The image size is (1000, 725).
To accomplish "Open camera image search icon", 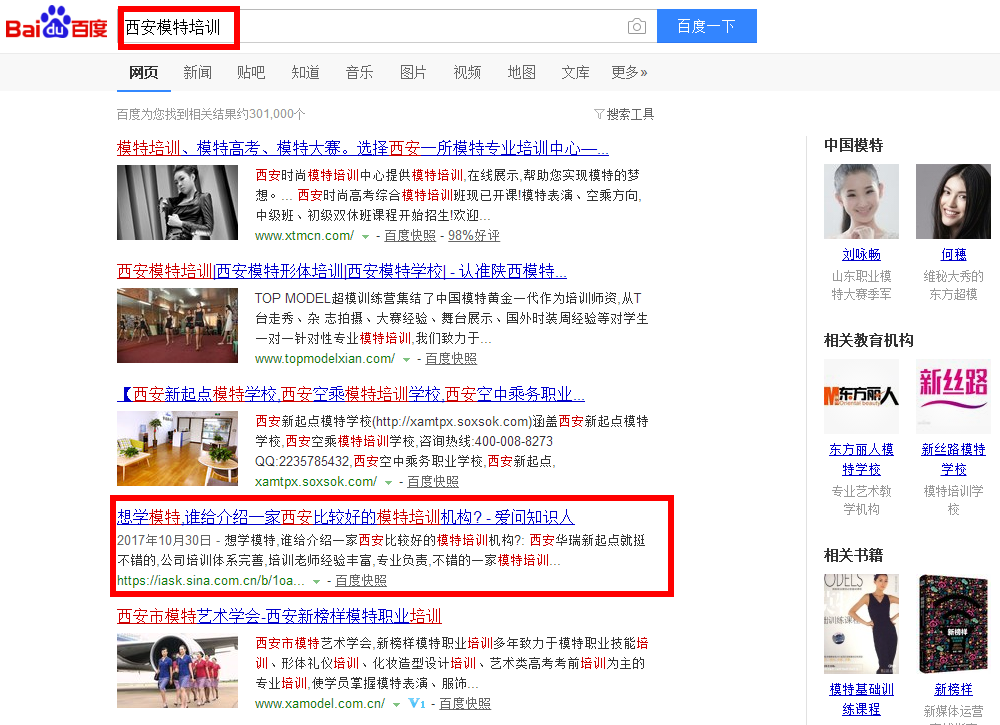I will tap(636, 26).
